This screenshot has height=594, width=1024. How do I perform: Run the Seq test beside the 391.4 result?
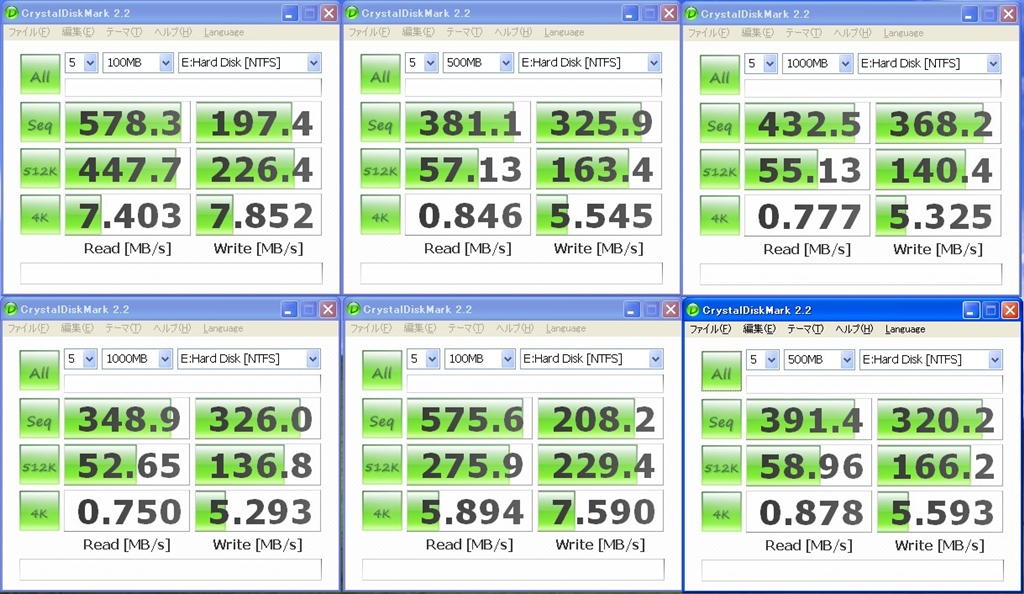point(722,419)
